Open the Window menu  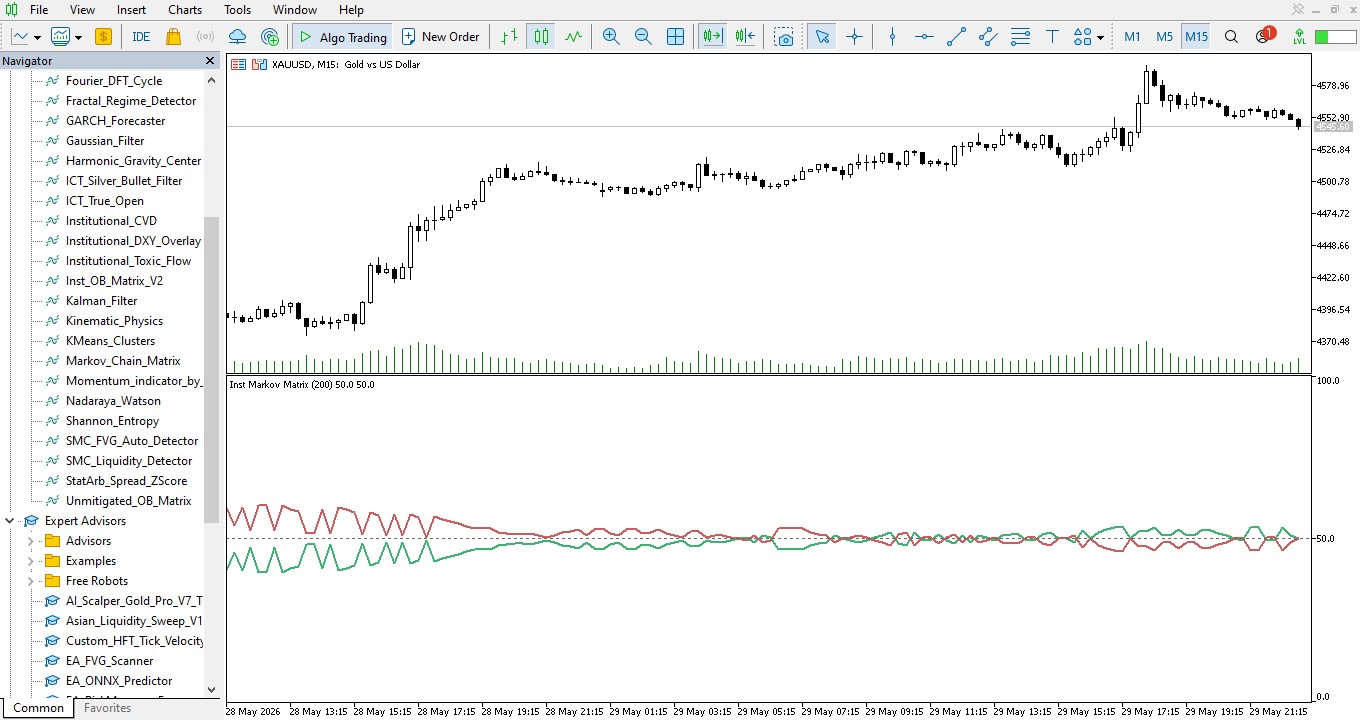295,10
